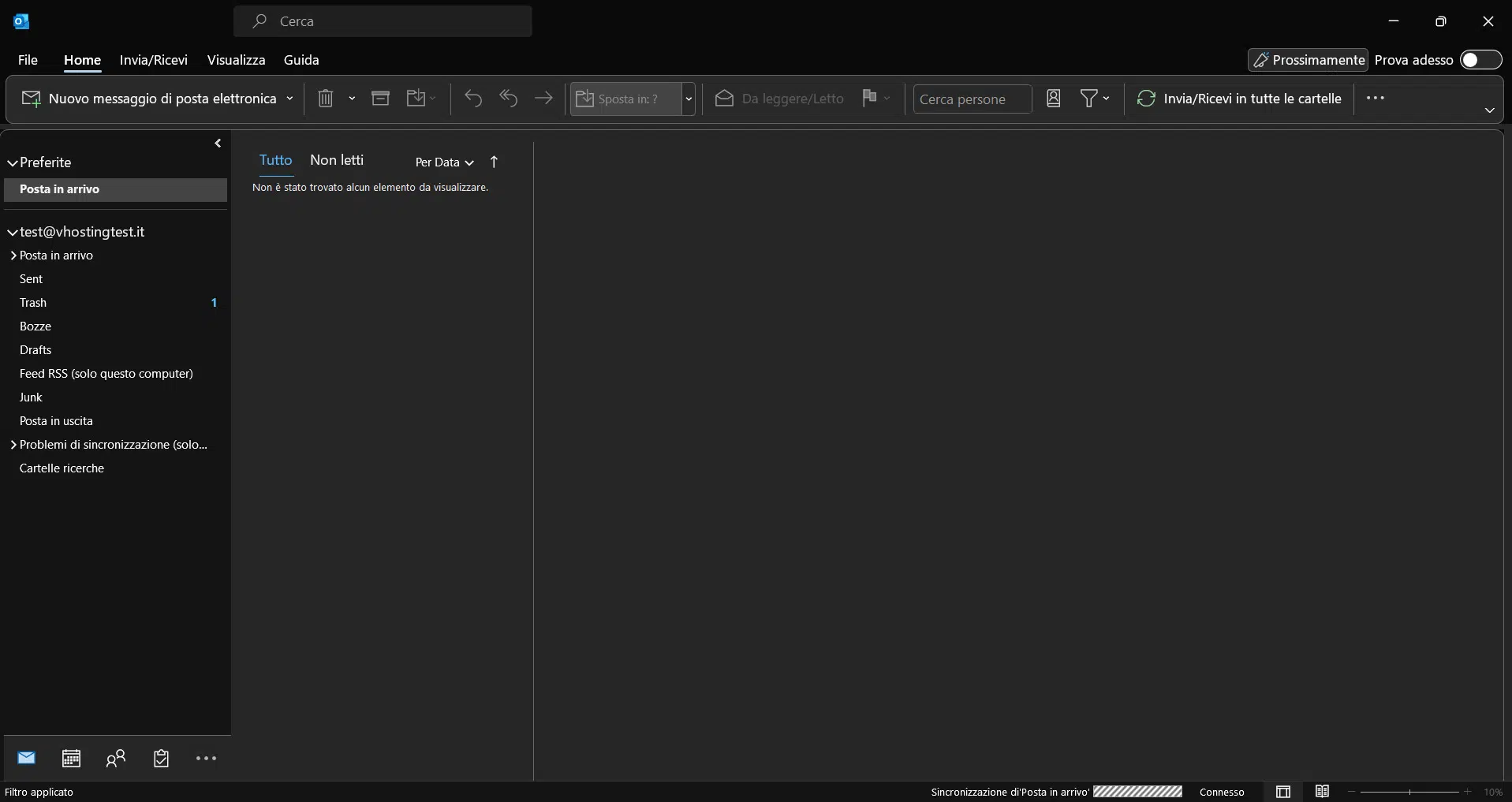Click the Undo arrow icon
1512x802 pixels.
click(x=473, y=99)
